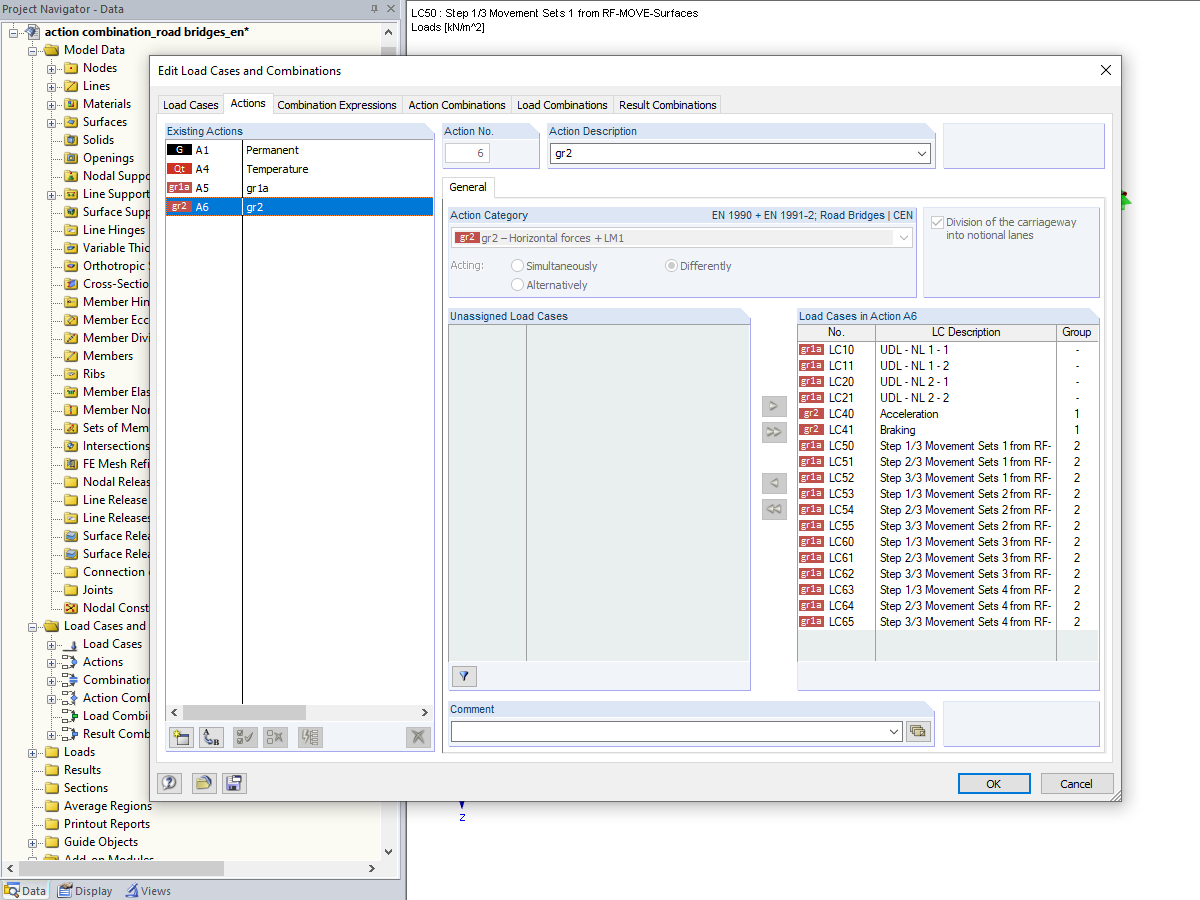The width and height of the screenshot is (1200, 900).
Task: Click the Ribs icon in Project Navigator
Action: click(x=71, y=374)
